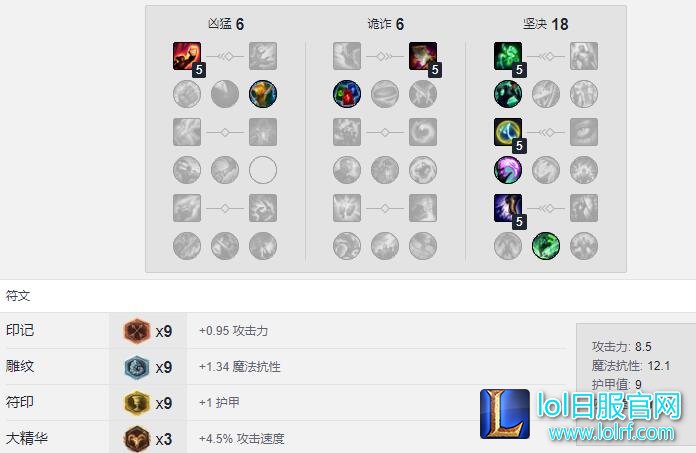This screenshot has width=696, height=453.
Task: Click the purple boot Resolve mastery icon
Action: 508,208
